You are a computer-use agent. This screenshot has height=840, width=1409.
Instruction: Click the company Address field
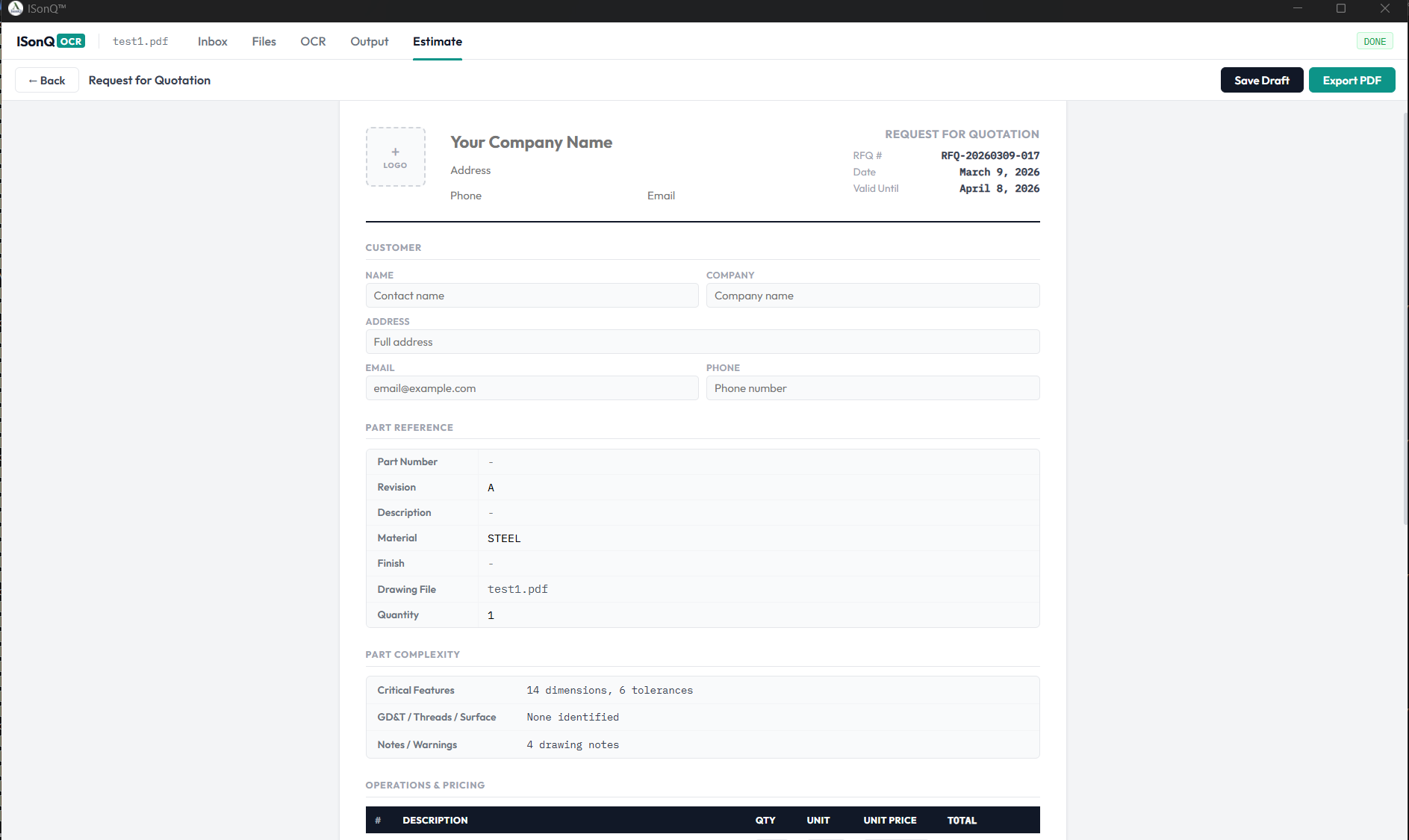(470, 170)
